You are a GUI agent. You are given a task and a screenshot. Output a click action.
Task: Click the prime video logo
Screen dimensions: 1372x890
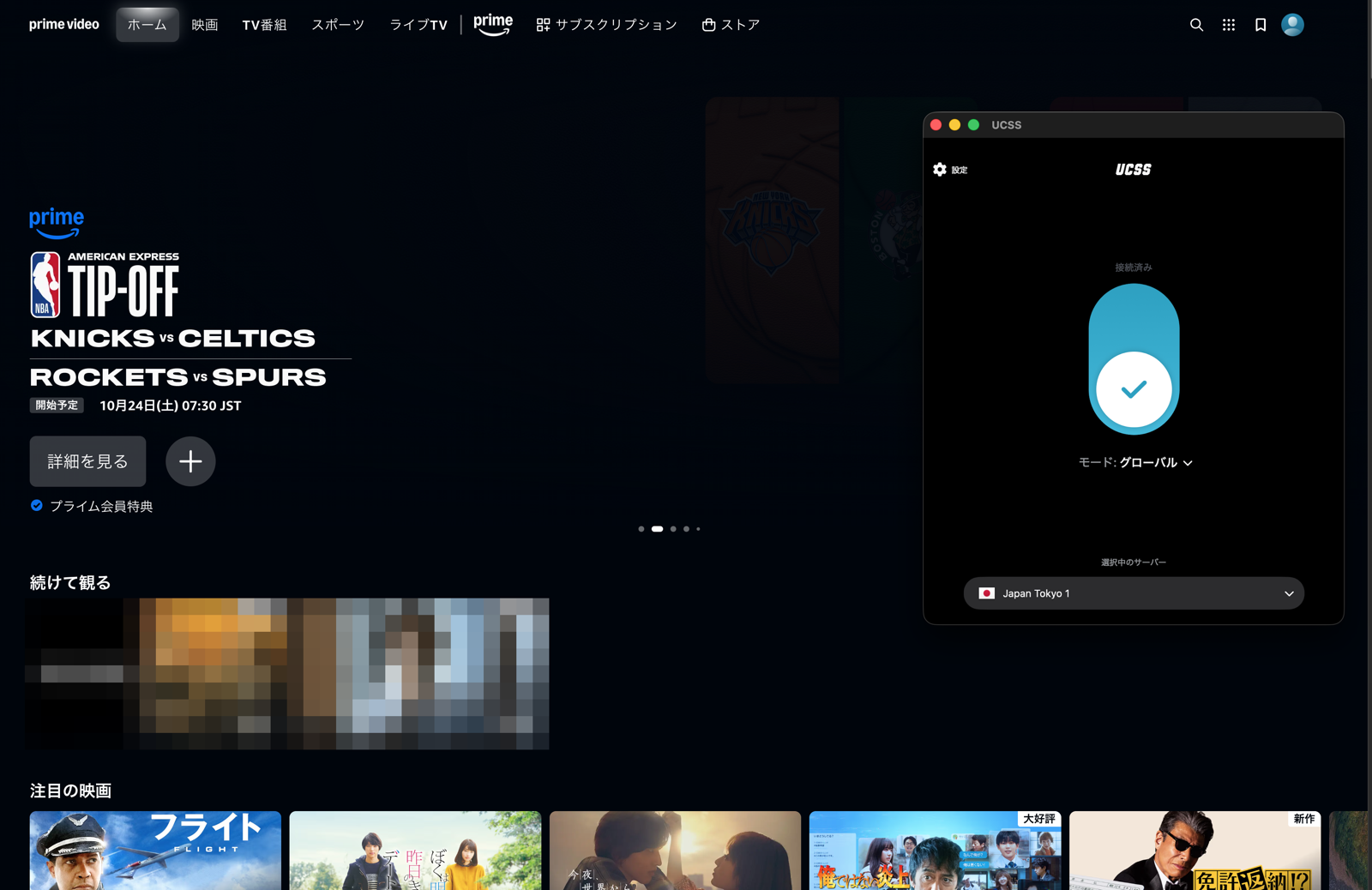[x=64, y=25]
